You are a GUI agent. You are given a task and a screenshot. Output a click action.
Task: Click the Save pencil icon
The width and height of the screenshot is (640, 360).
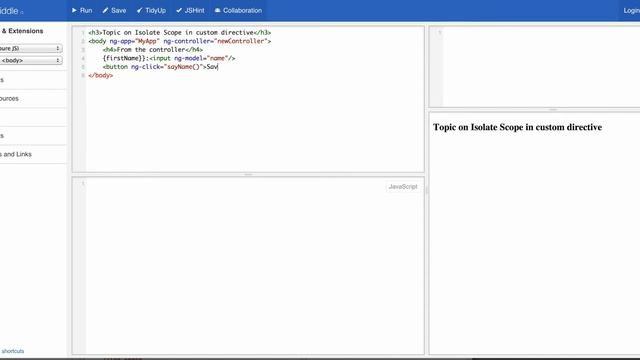(105, 10)
